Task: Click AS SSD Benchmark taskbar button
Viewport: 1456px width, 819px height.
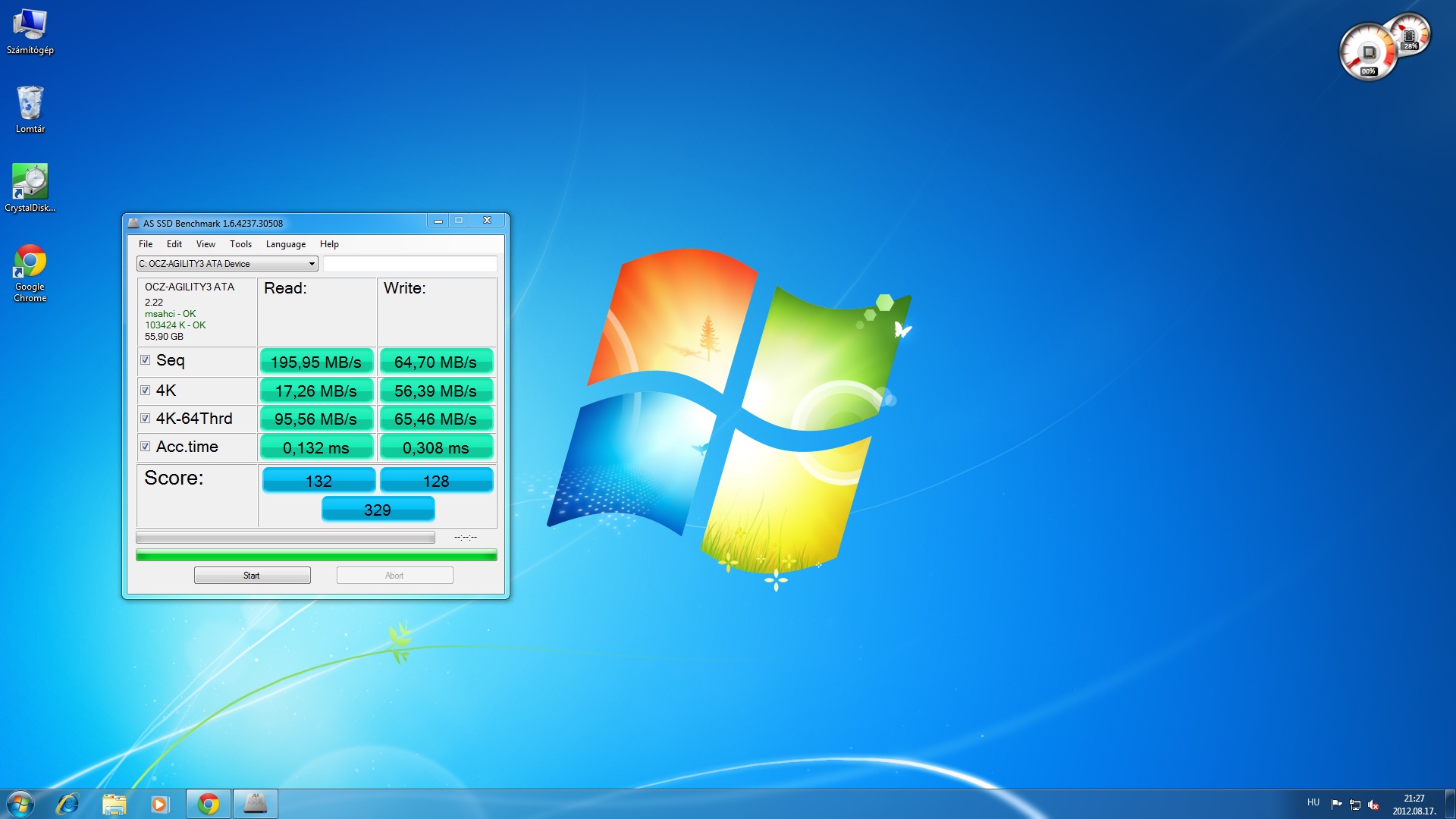Action: (x=255, y=804)
